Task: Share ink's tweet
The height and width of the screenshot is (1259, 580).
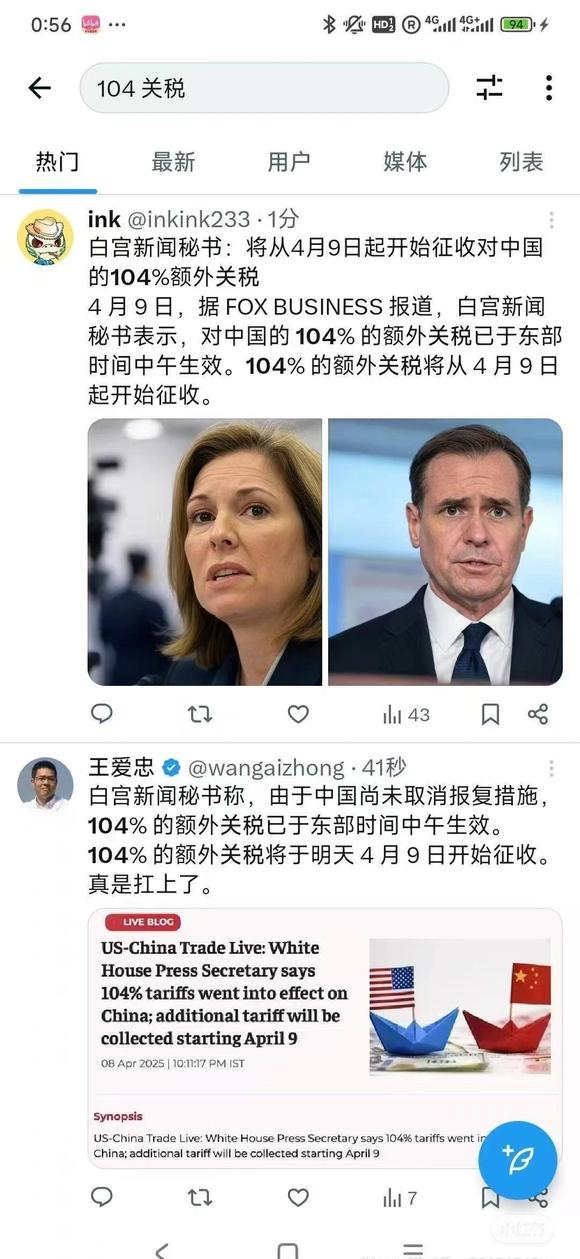Action: (538, 714)
